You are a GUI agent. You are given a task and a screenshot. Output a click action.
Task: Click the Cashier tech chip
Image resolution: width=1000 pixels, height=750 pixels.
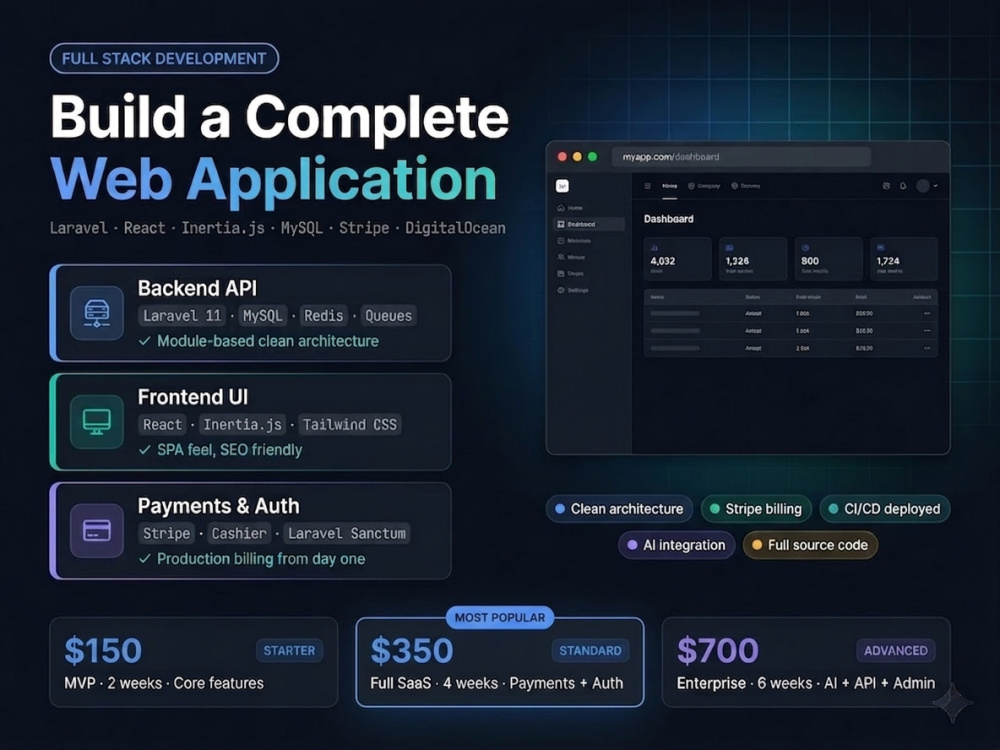tap(239, 533)
